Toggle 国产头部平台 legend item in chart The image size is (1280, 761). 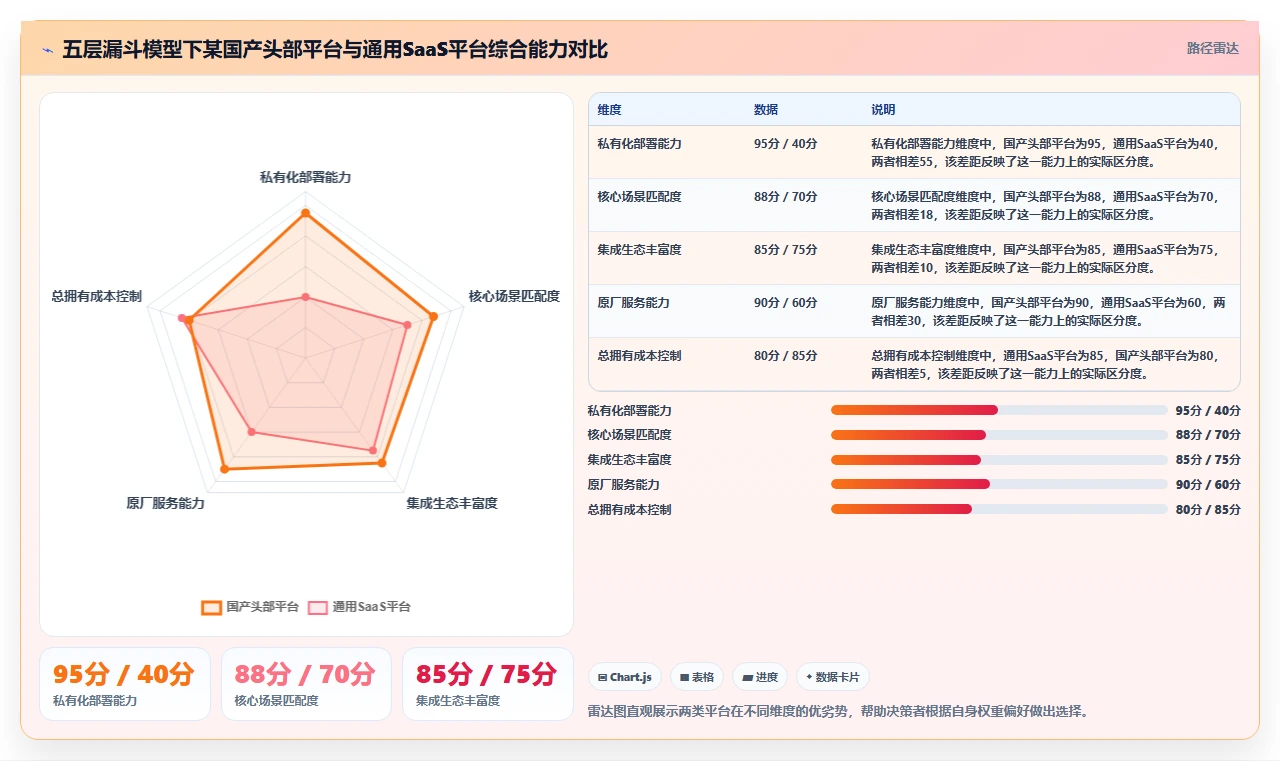point(250,607)
